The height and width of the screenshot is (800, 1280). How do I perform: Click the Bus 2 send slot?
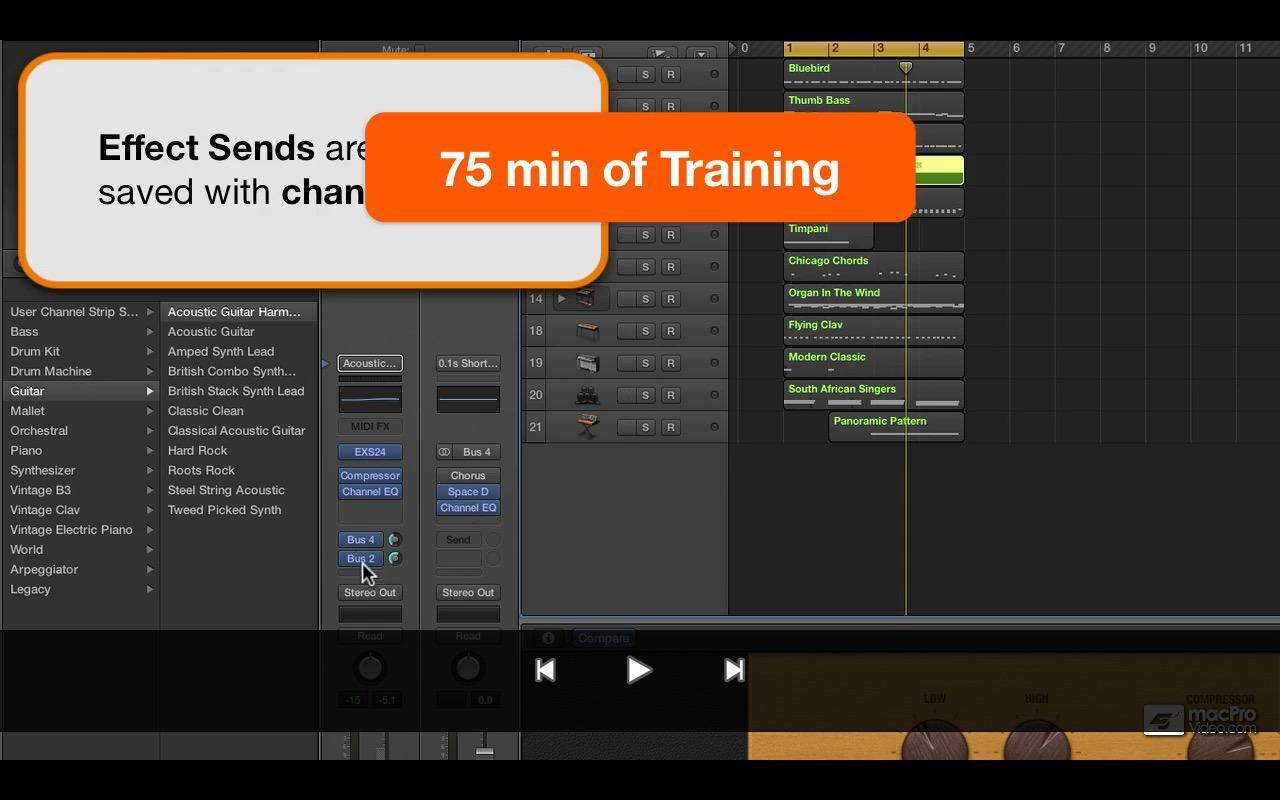pos(361,559)
